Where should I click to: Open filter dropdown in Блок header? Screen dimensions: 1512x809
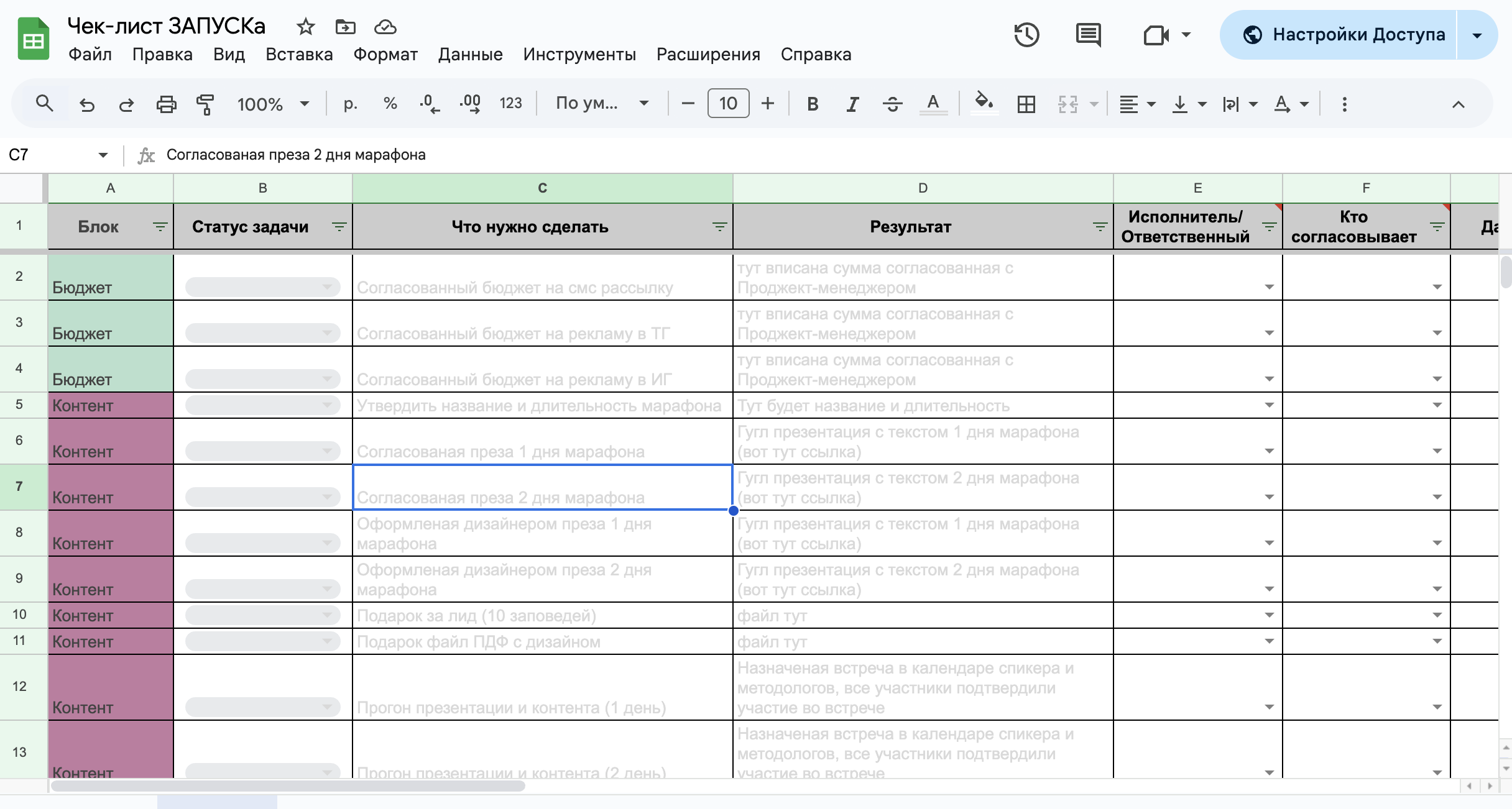(160, 227)
